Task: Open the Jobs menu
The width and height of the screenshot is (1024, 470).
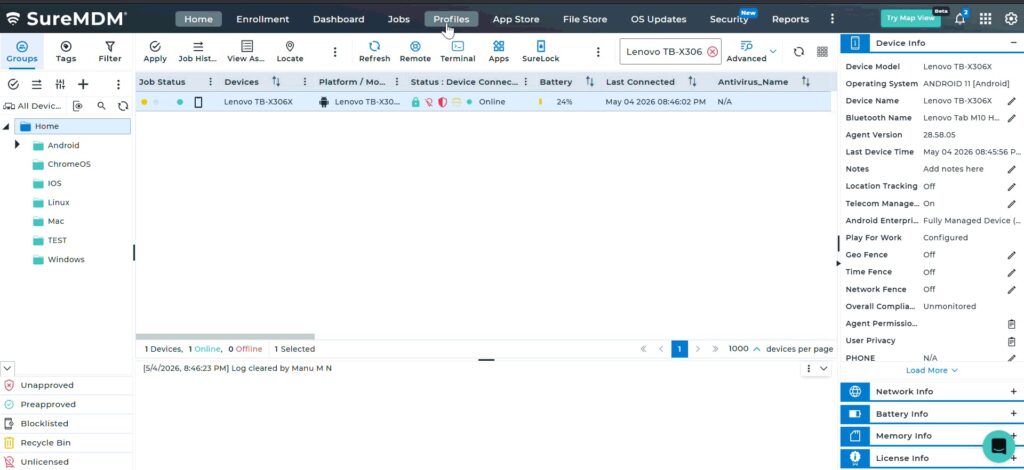Action: click(x=398, y=19)
